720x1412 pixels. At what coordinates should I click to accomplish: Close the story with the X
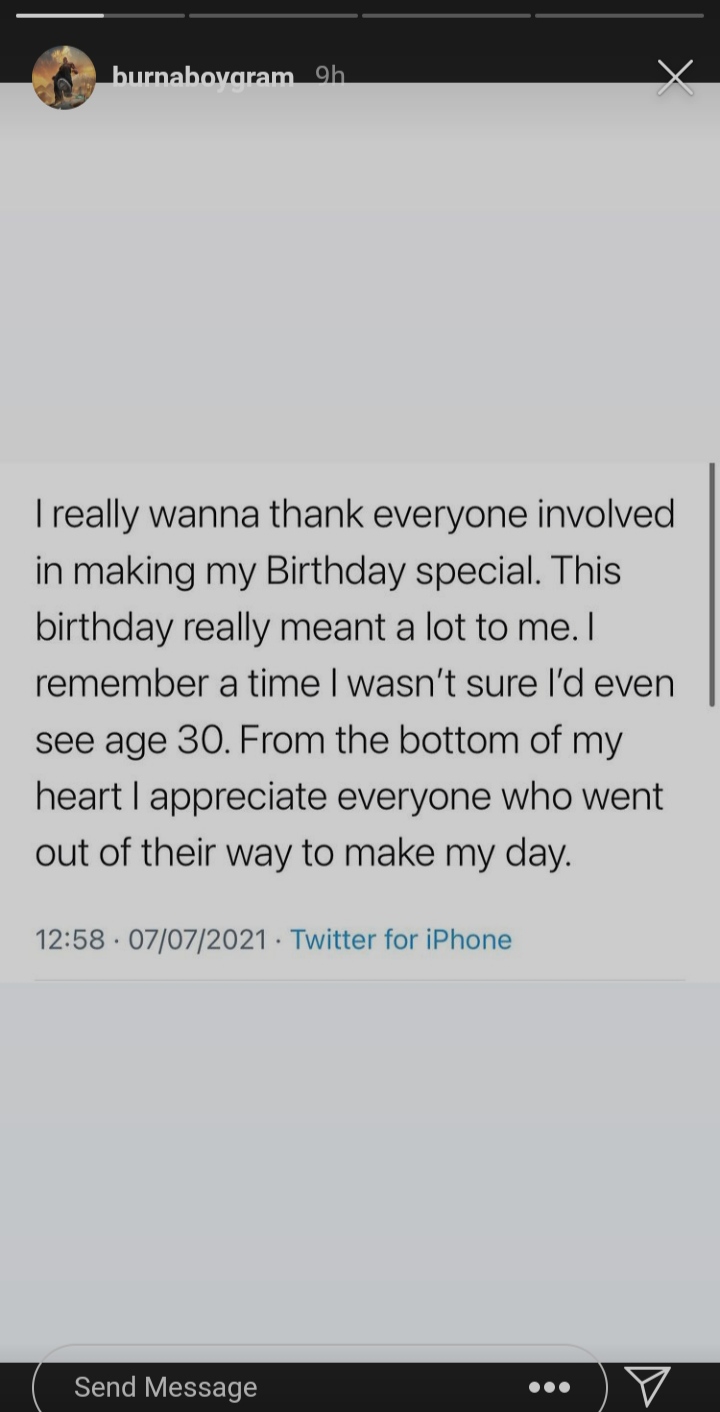pyautogui.click(x=675, y=77)
